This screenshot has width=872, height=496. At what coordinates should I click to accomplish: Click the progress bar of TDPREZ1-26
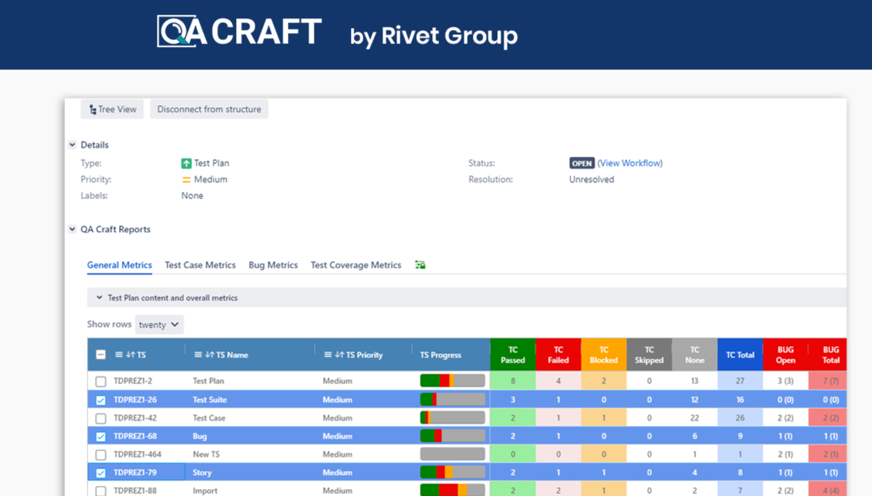tap(453, 399)
